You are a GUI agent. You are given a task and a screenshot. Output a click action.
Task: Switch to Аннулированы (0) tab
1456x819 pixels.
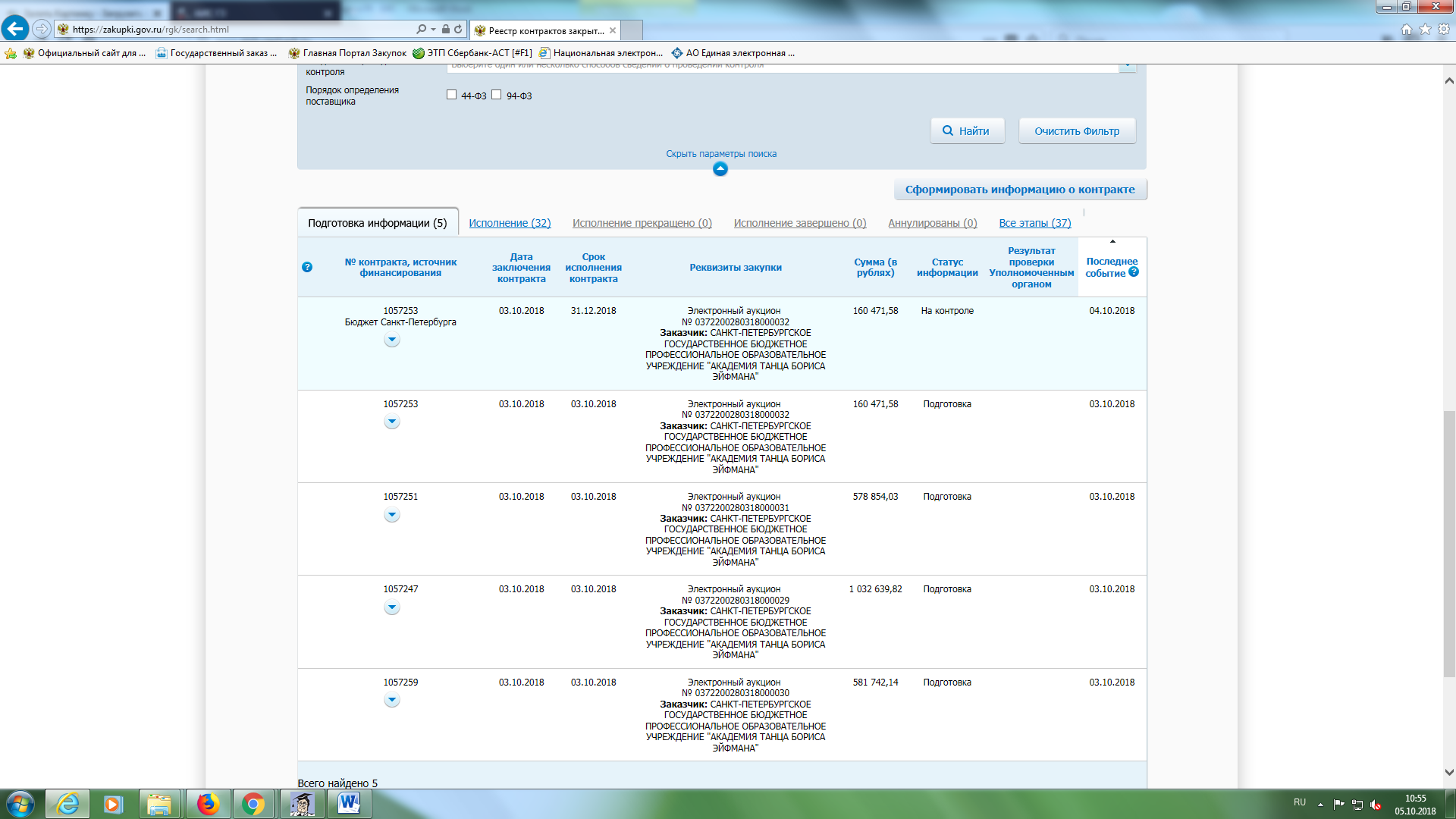pos(933,223)
